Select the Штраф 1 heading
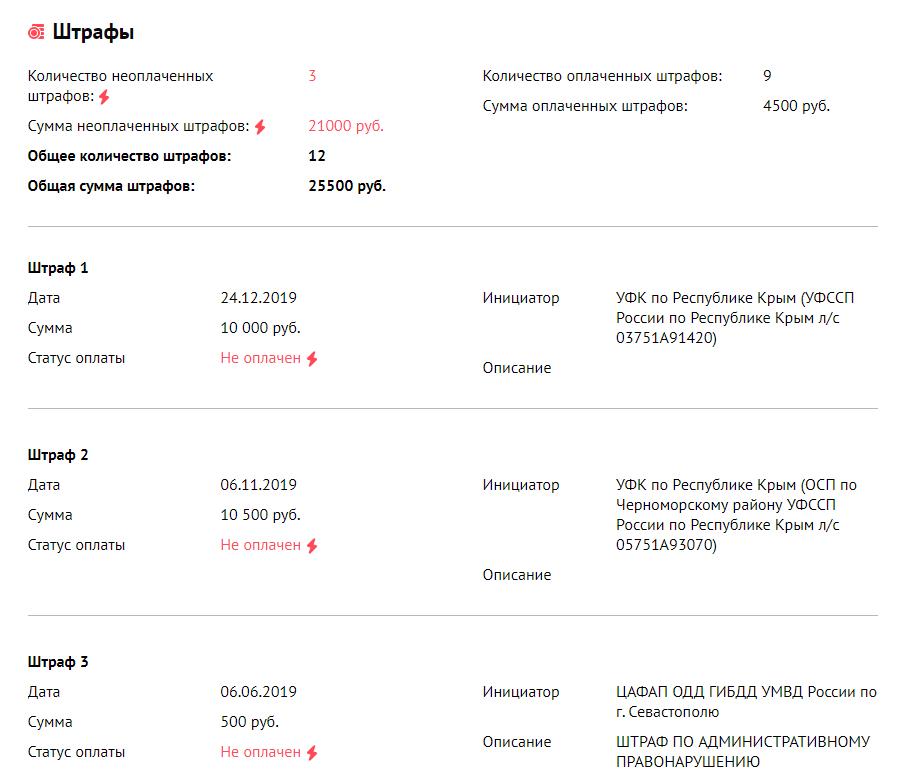The image size is (904, 772). (x=58, y=268)
